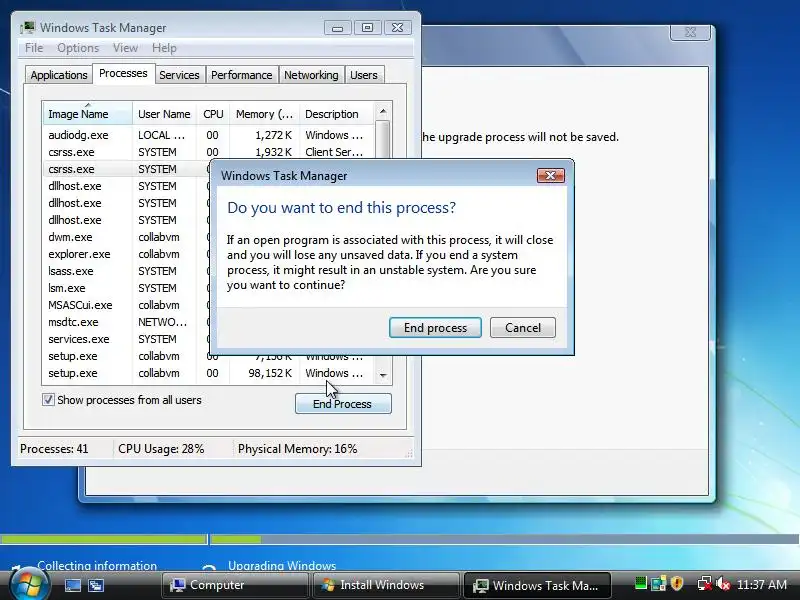
Task: Sort by Memory column header
Action: click(264, 114)
